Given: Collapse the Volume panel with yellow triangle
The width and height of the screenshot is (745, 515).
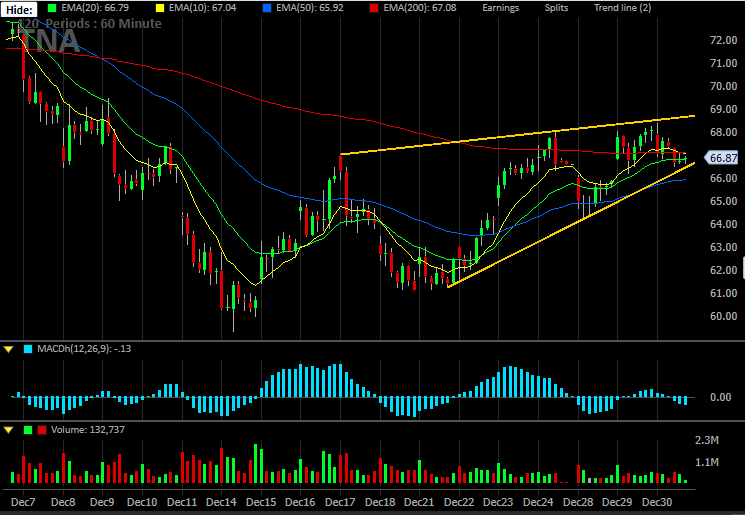Looking at the screenshot, I should tap(9, 430).
